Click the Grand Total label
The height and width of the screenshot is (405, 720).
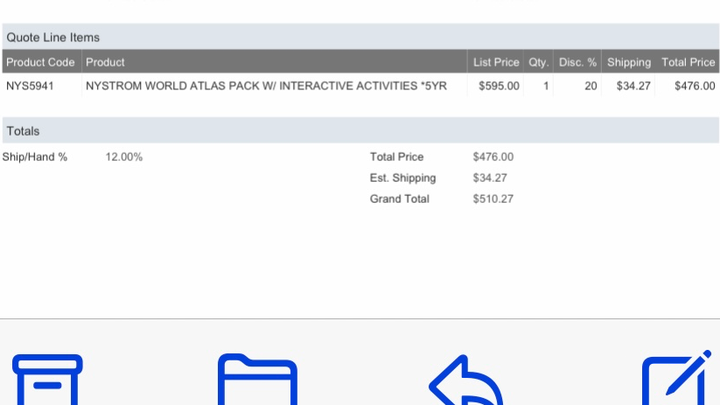400,199
